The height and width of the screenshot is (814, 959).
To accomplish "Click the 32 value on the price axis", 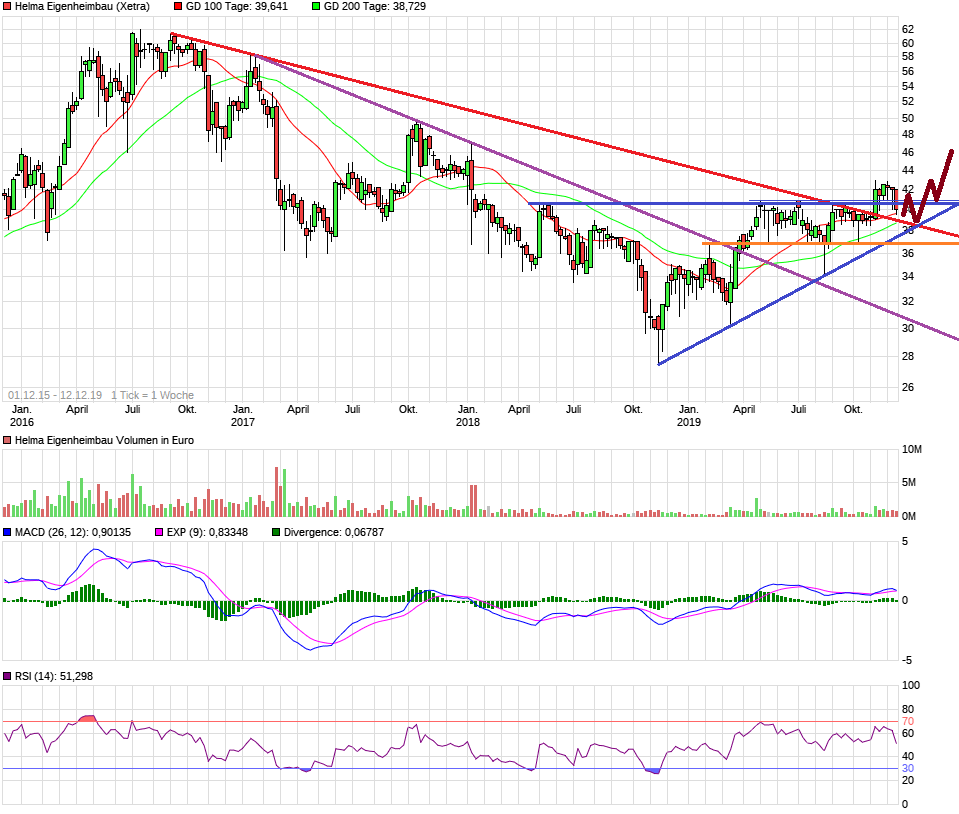I will point(908,301).
